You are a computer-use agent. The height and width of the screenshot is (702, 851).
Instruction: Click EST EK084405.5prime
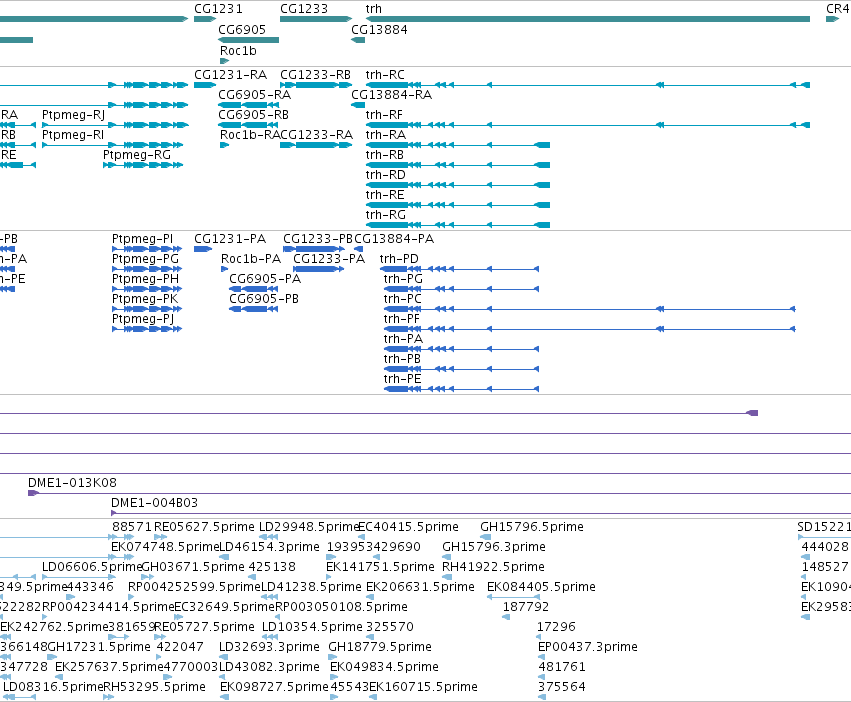(541, 587)
